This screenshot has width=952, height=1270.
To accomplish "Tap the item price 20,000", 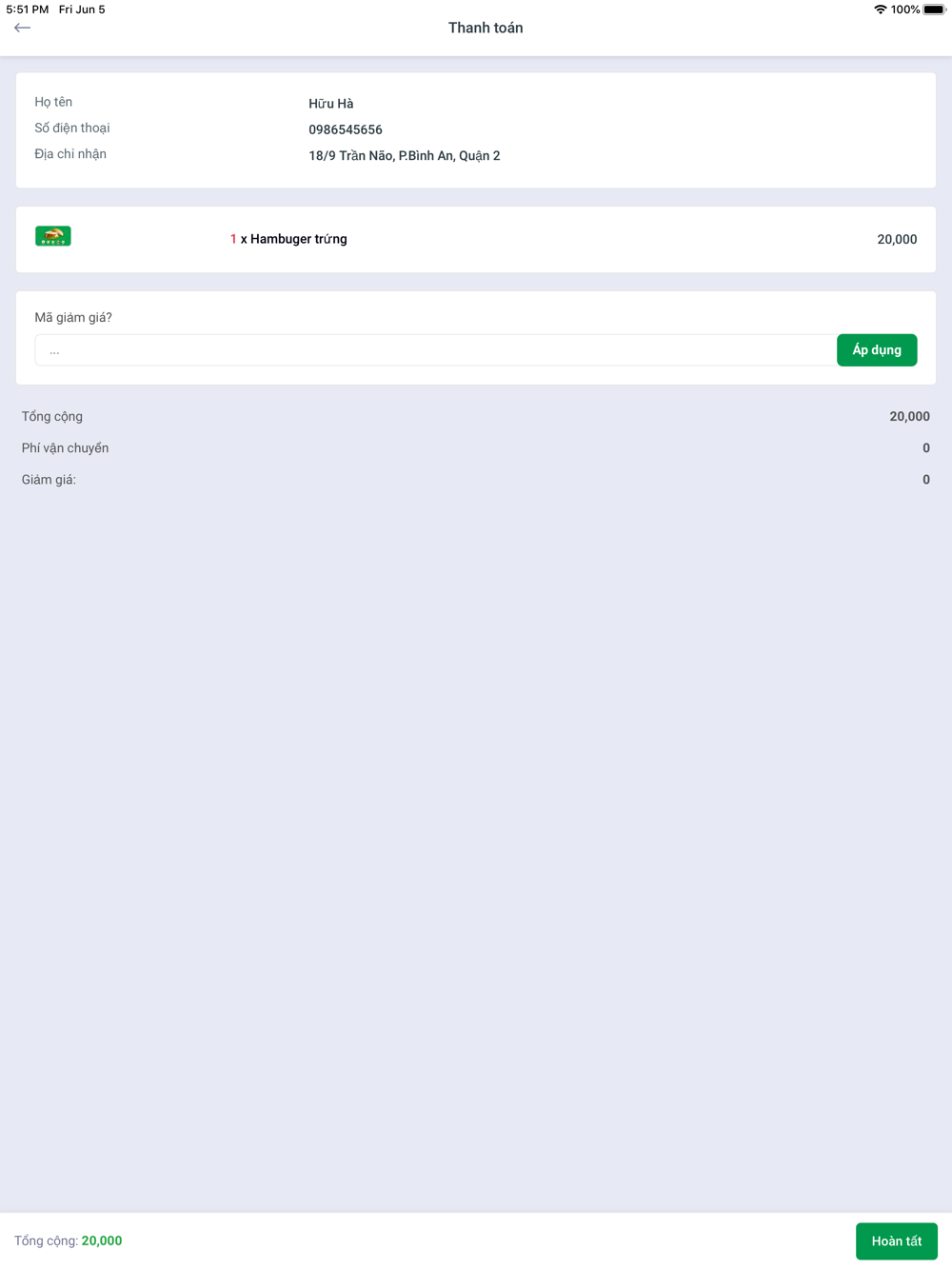I will 897,239.
